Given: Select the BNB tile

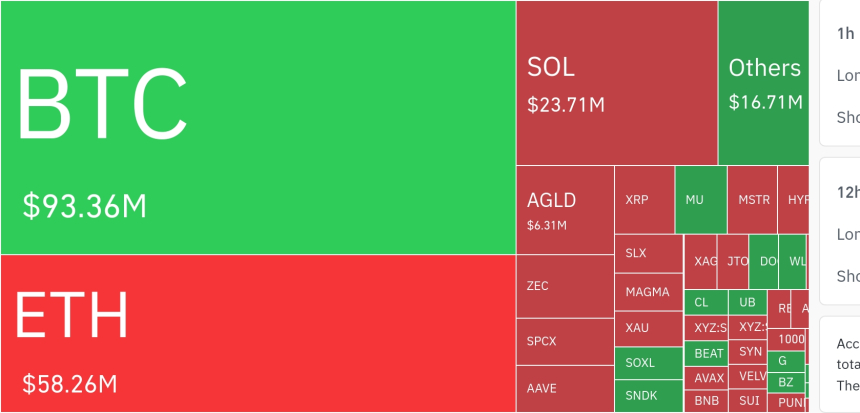Looking at the screenshot, I should coord(706,401).
